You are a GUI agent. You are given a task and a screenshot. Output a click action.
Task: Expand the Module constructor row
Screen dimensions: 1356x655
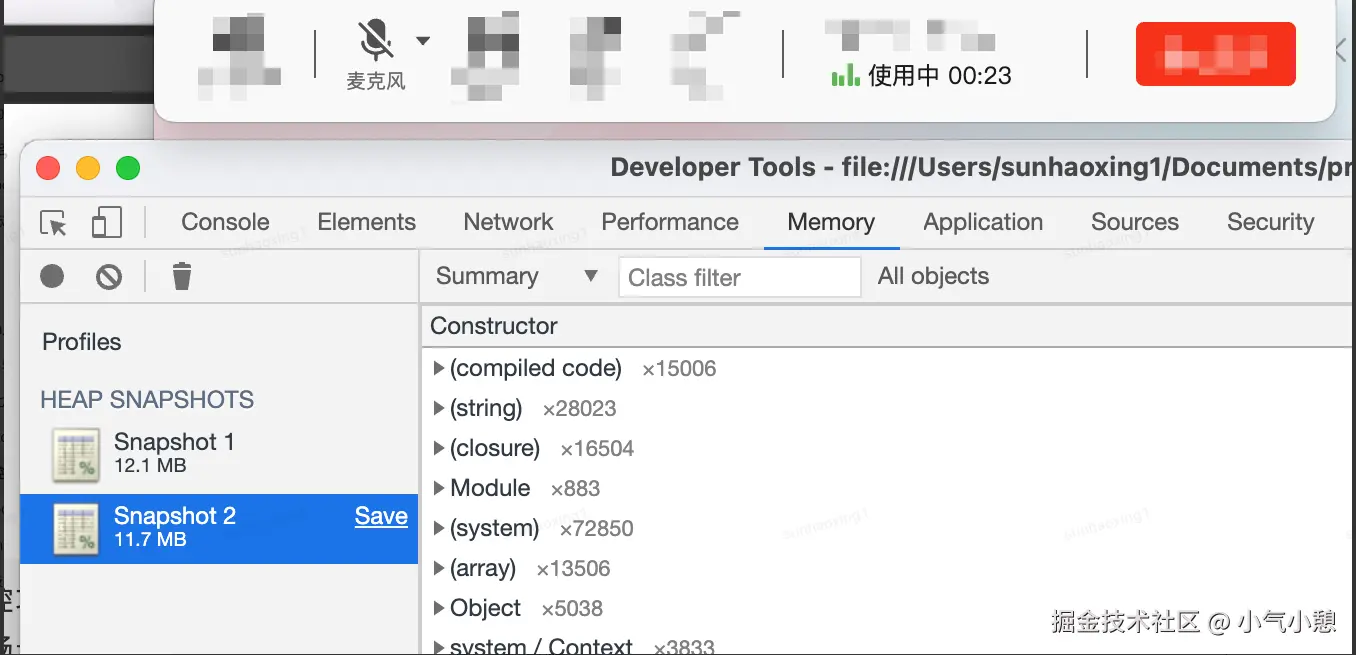coord(438,489)
